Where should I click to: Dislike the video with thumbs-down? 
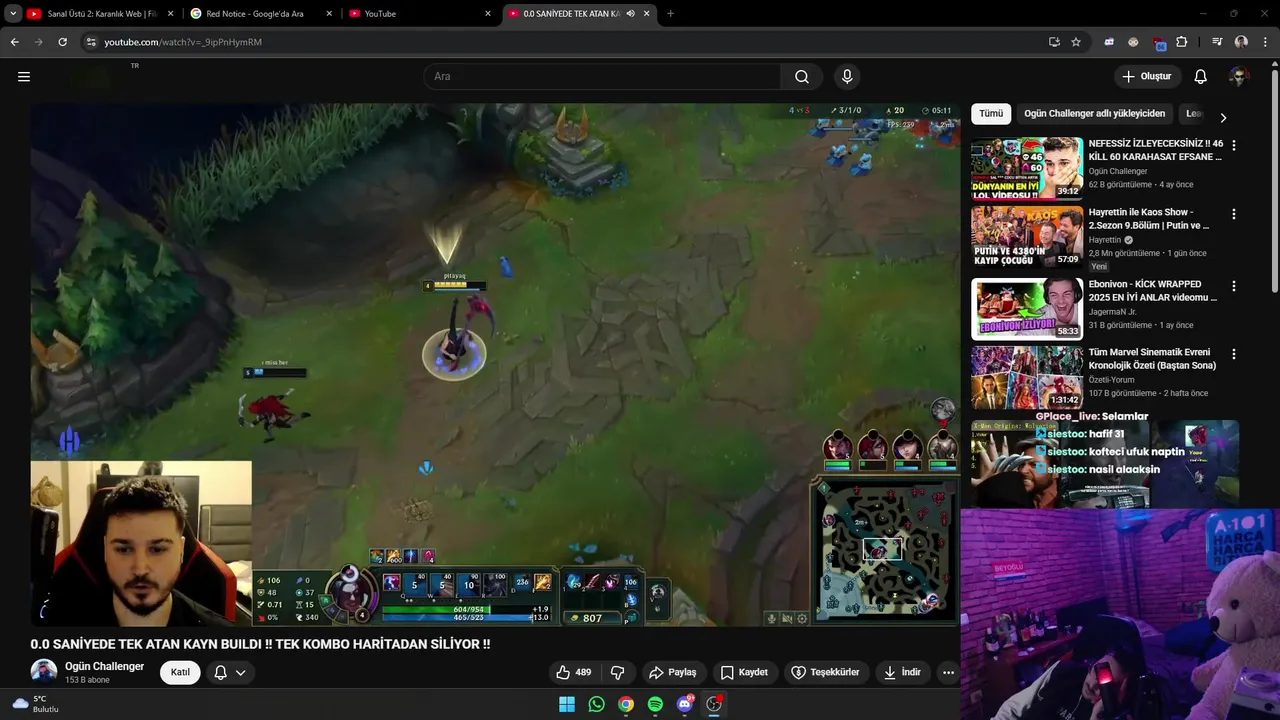tap(617, 672)
